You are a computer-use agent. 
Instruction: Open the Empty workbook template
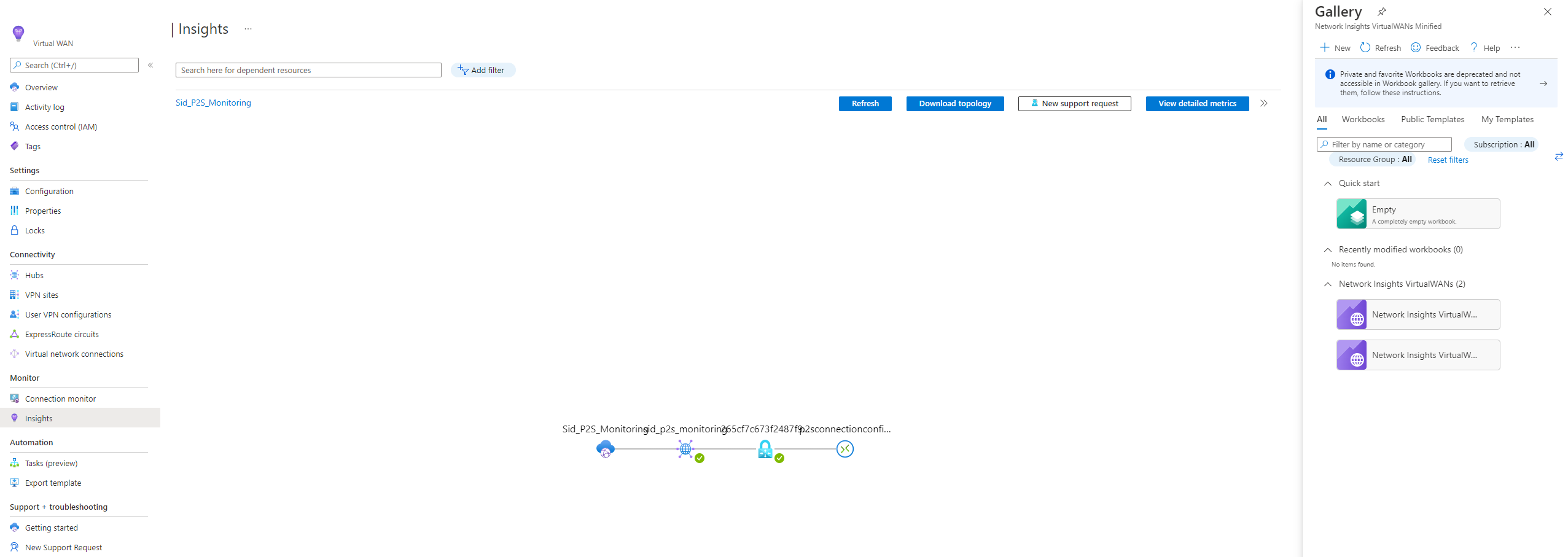pos(1418,214)
